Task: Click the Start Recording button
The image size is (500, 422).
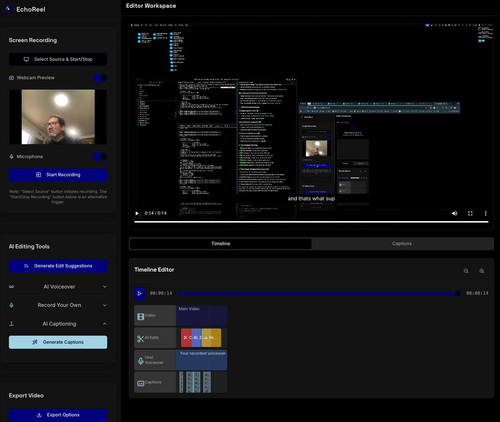Action: (58, 175)
